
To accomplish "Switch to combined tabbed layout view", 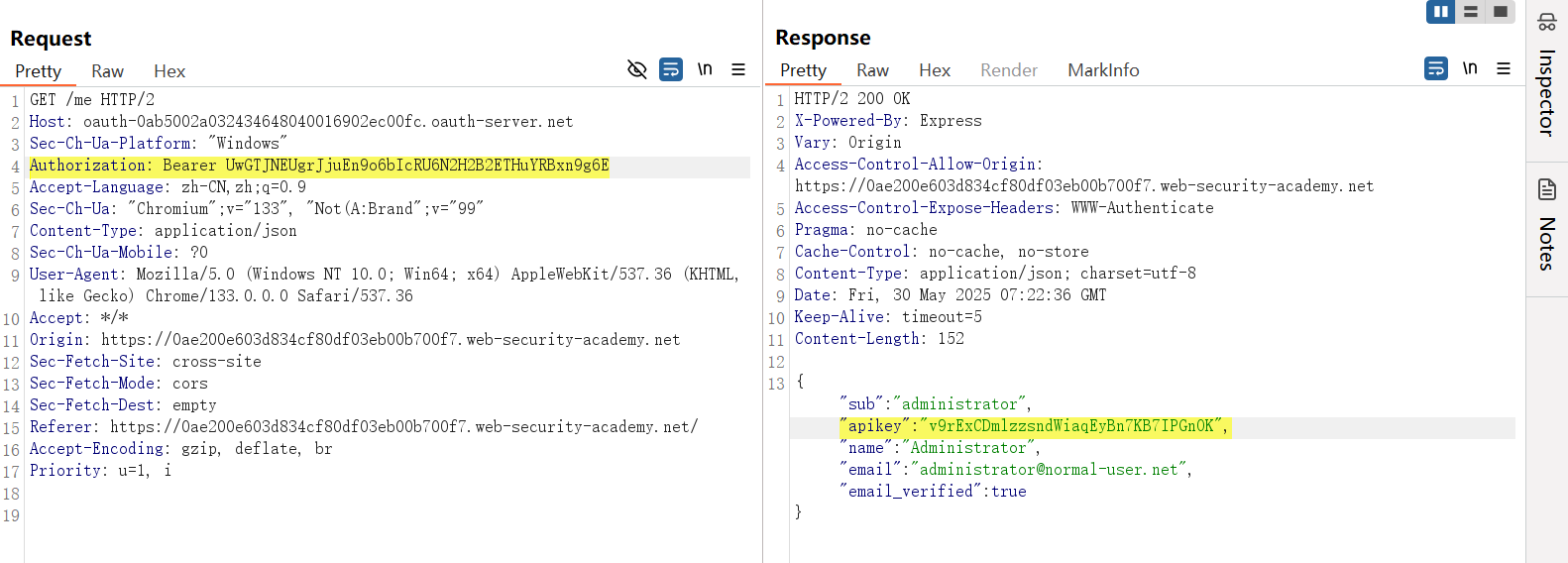I will click(1501, 12).
